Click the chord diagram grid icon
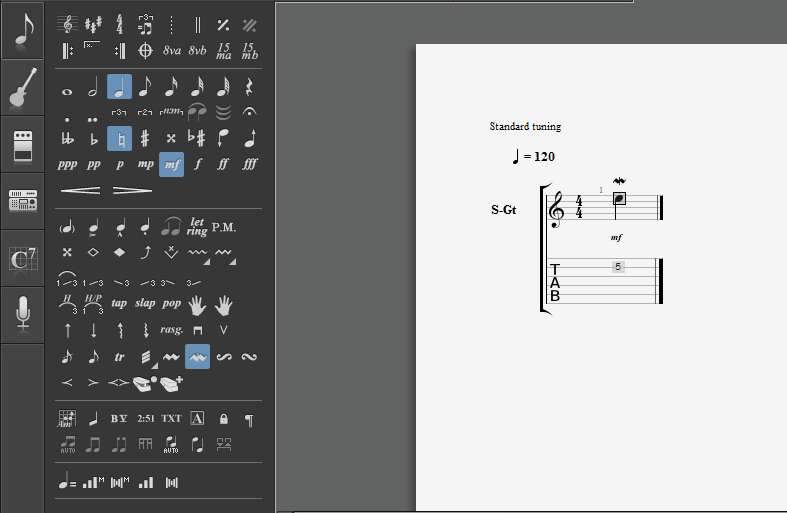 click(x=67, y=419)
